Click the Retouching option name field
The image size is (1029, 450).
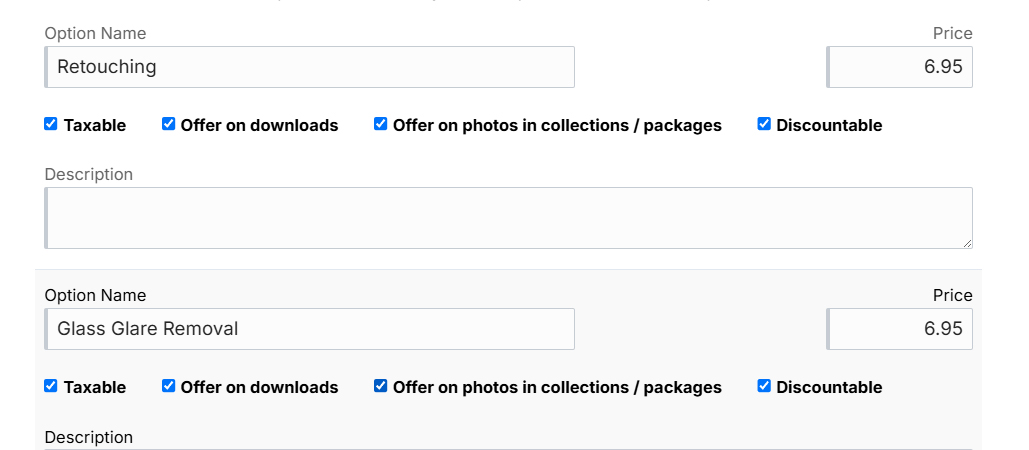[310, 67]
